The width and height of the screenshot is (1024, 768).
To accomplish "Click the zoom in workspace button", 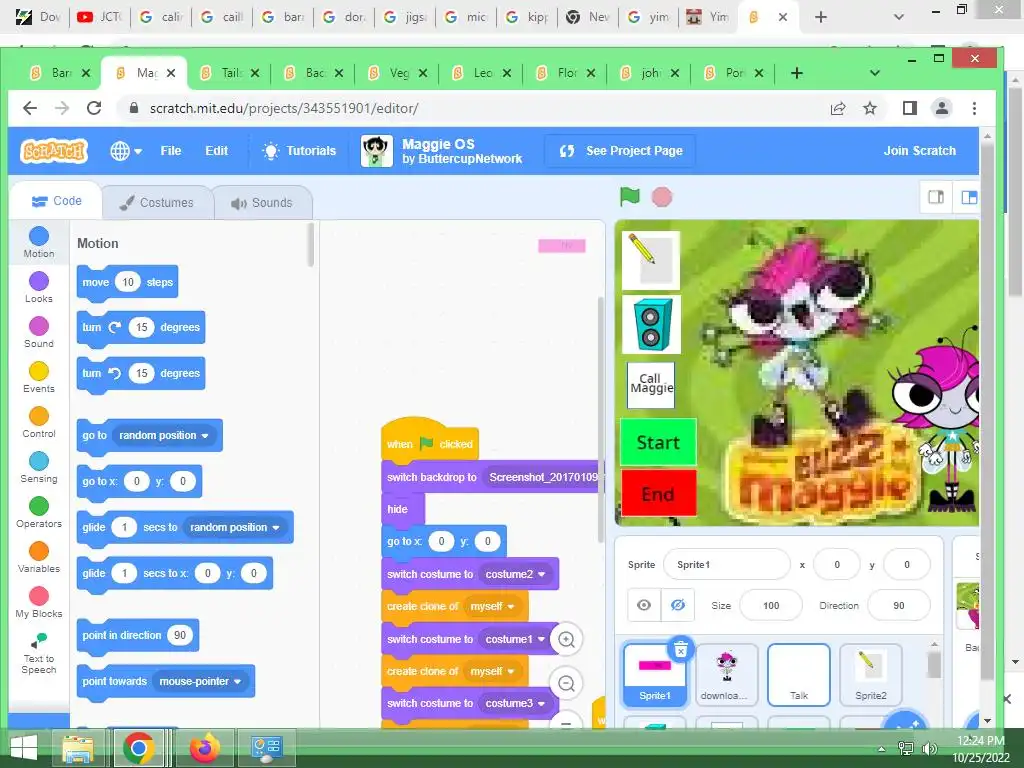I will pyautogui.click(x=566, y=639).
